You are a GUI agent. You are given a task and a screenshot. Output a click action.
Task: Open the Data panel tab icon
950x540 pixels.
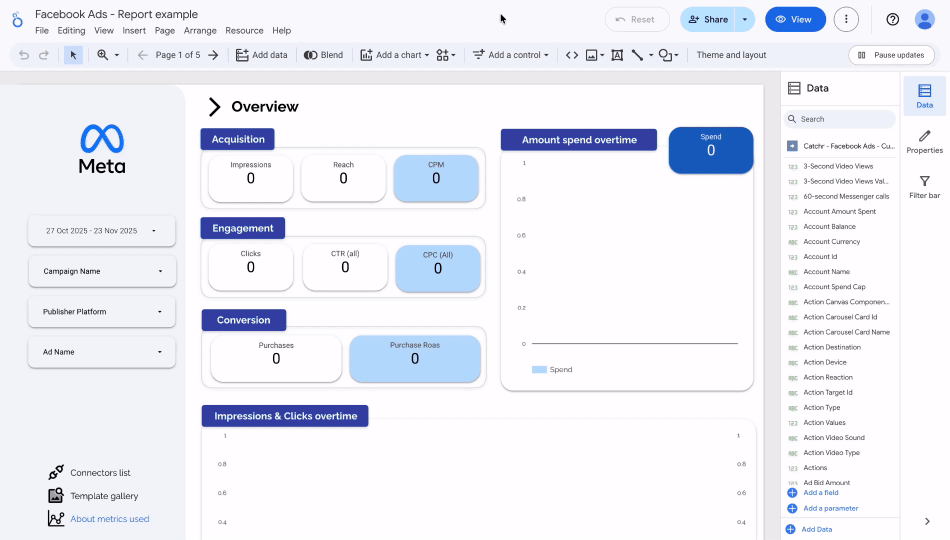925,96
